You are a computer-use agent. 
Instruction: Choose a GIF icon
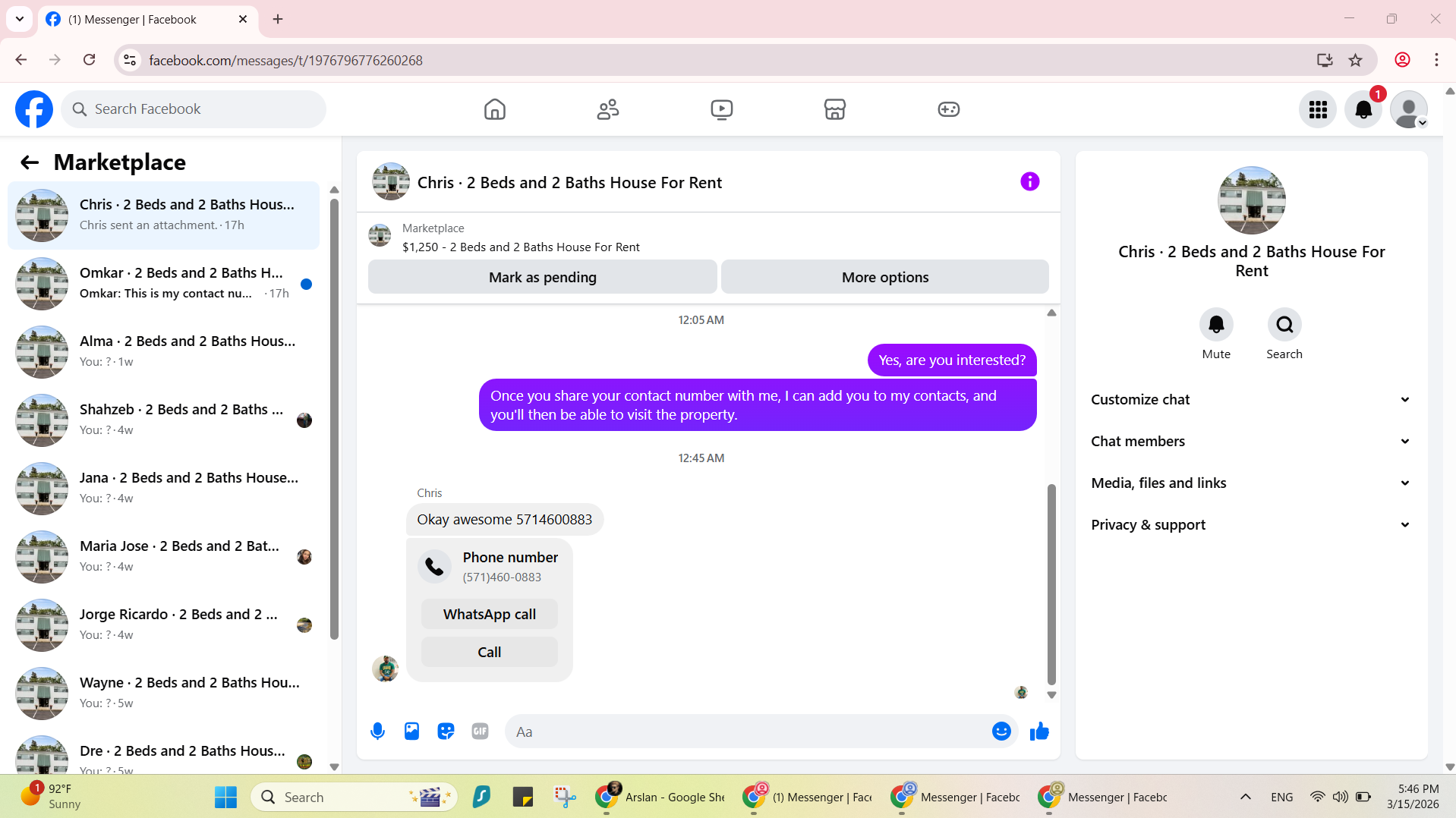(x=480, y=731)
